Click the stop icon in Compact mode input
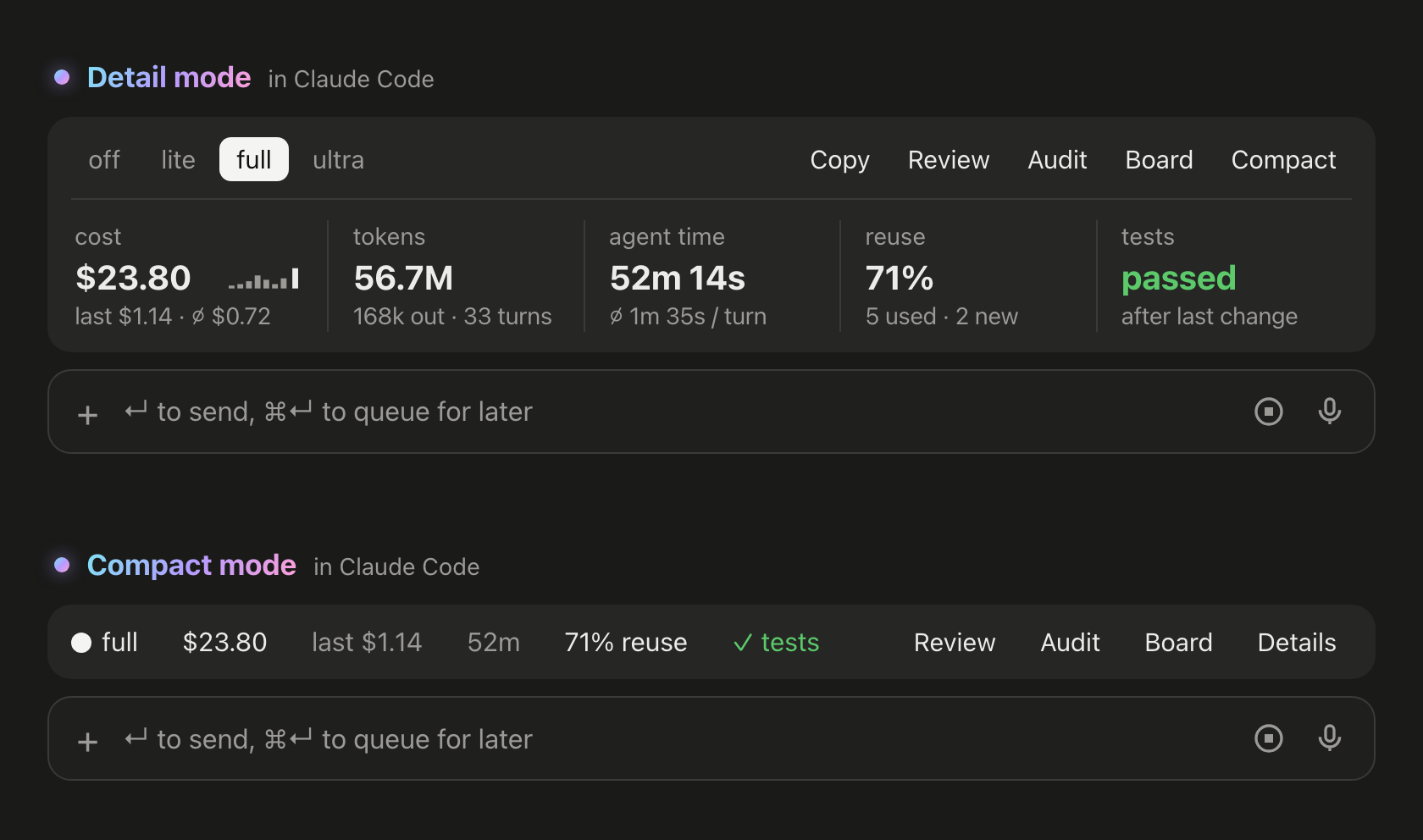Image resolution: width=1423 pixels, height=840 pixels. 1268,738
